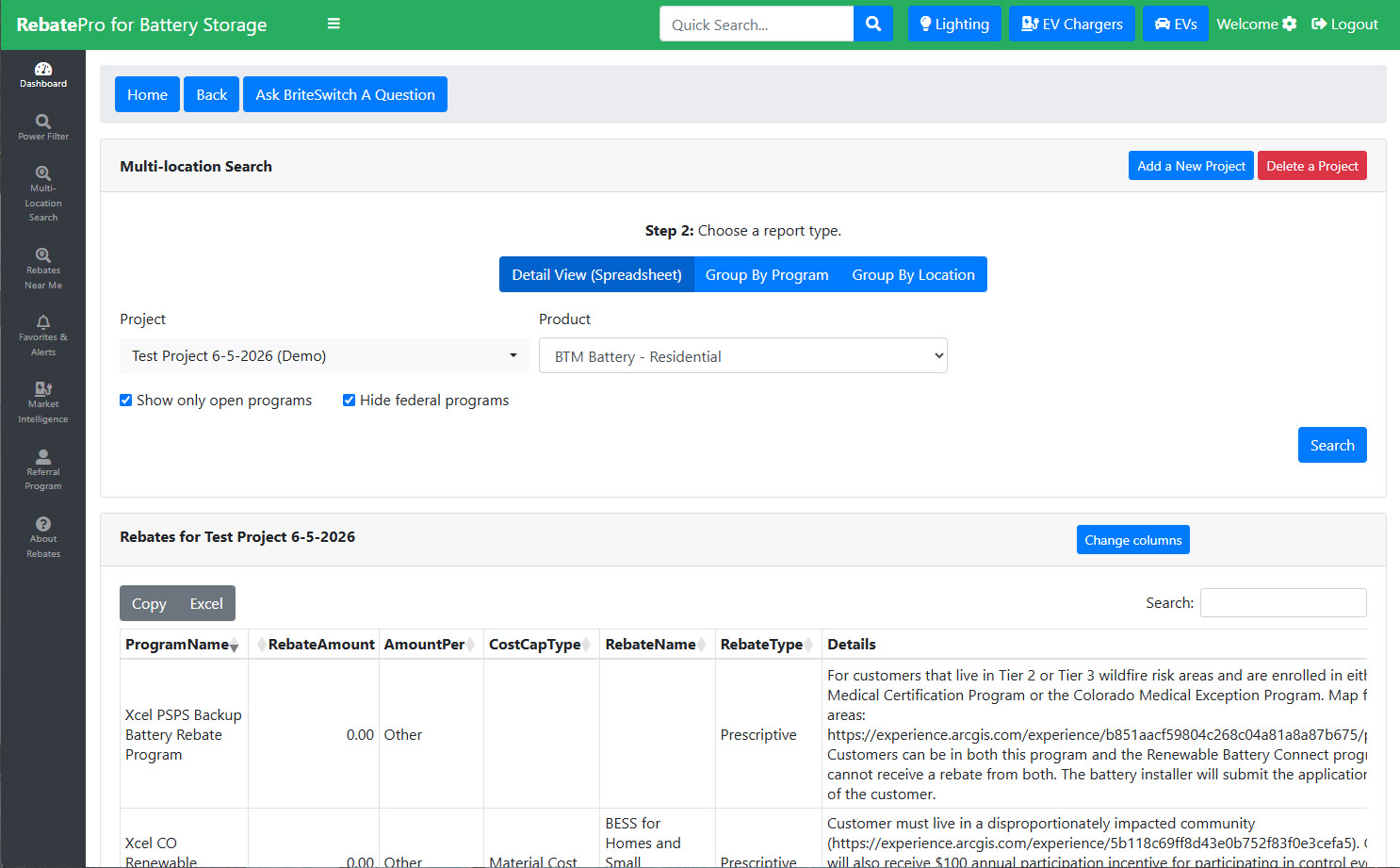The width and height of the screenshot is (1400, 868).
Task: Run the blue Search button
Action: (x=1332, y=445)
